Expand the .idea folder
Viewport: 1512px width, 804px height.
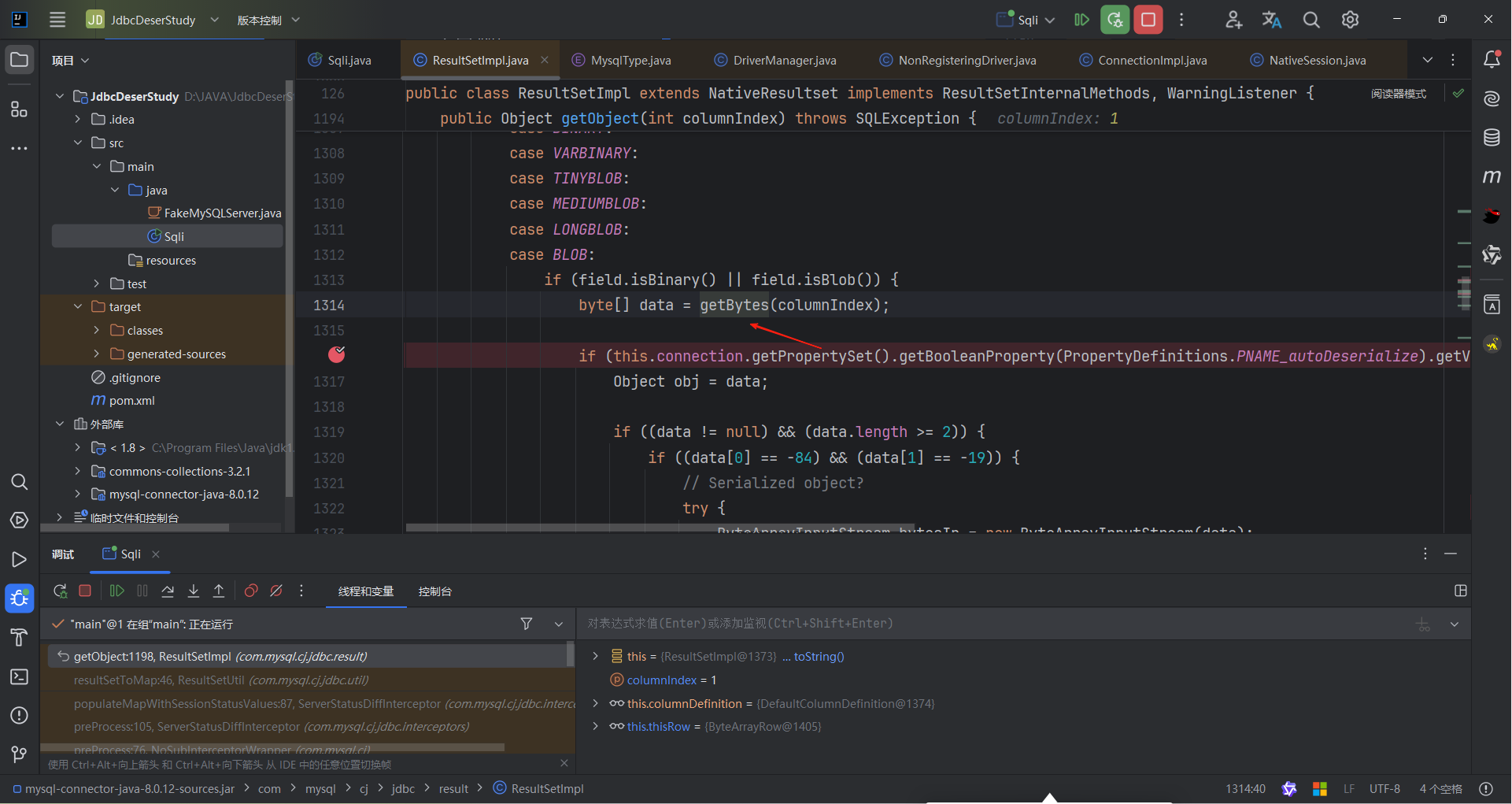point(78,120)
